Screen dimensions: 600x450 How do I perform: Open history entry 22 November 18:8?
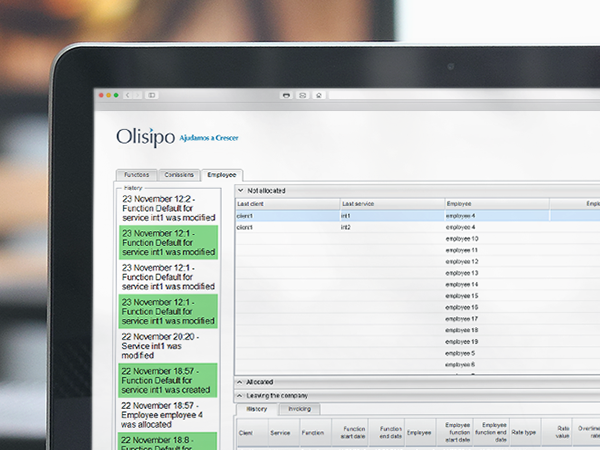click(168, 441)
